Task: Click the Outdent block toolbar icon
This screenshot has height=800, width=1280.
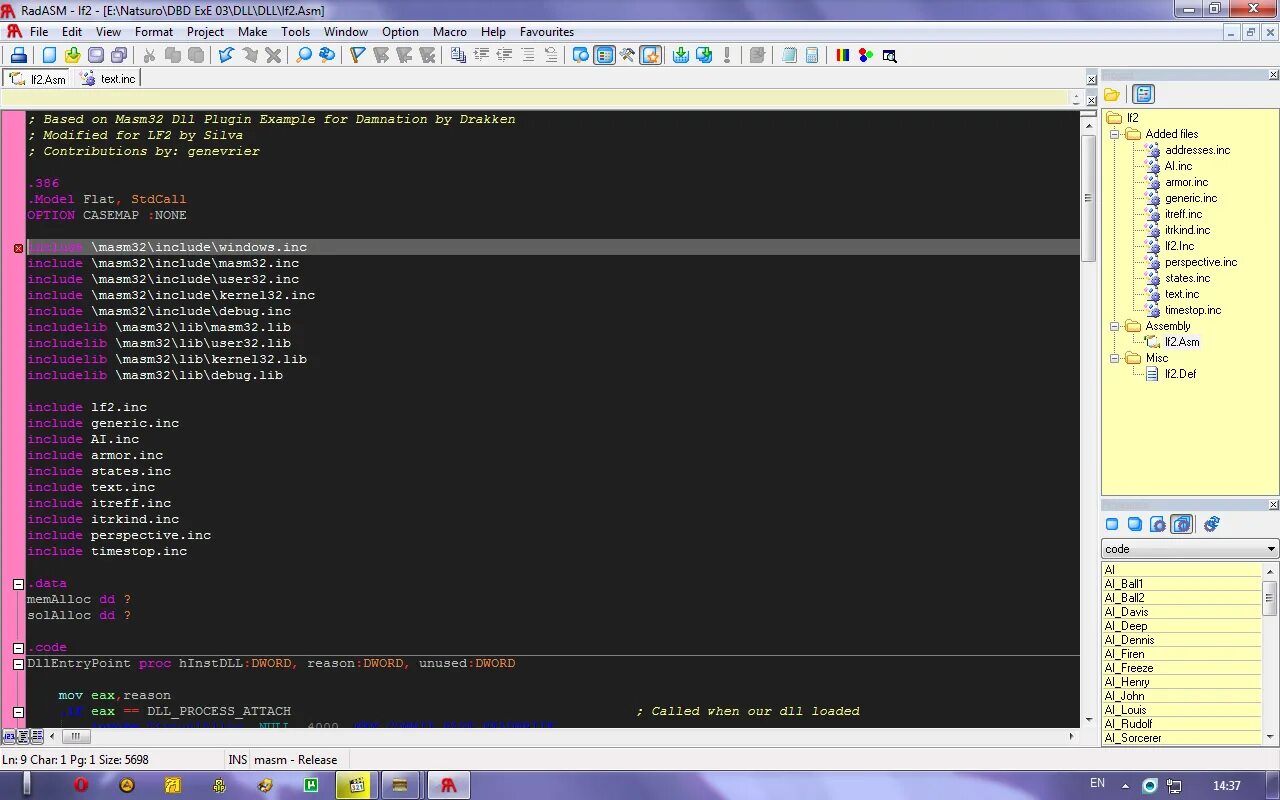Action: pos(504,55)
